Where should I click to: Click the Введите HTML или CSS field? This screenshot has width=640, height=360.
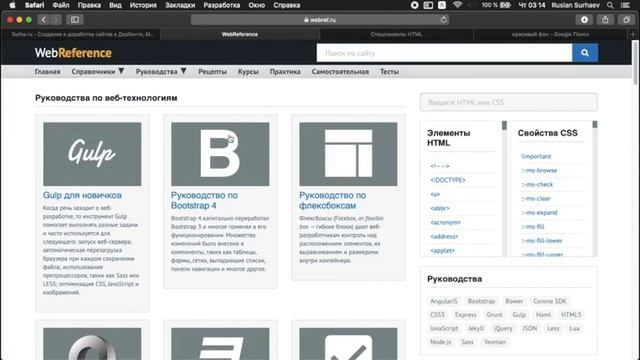tap(509, 102)
